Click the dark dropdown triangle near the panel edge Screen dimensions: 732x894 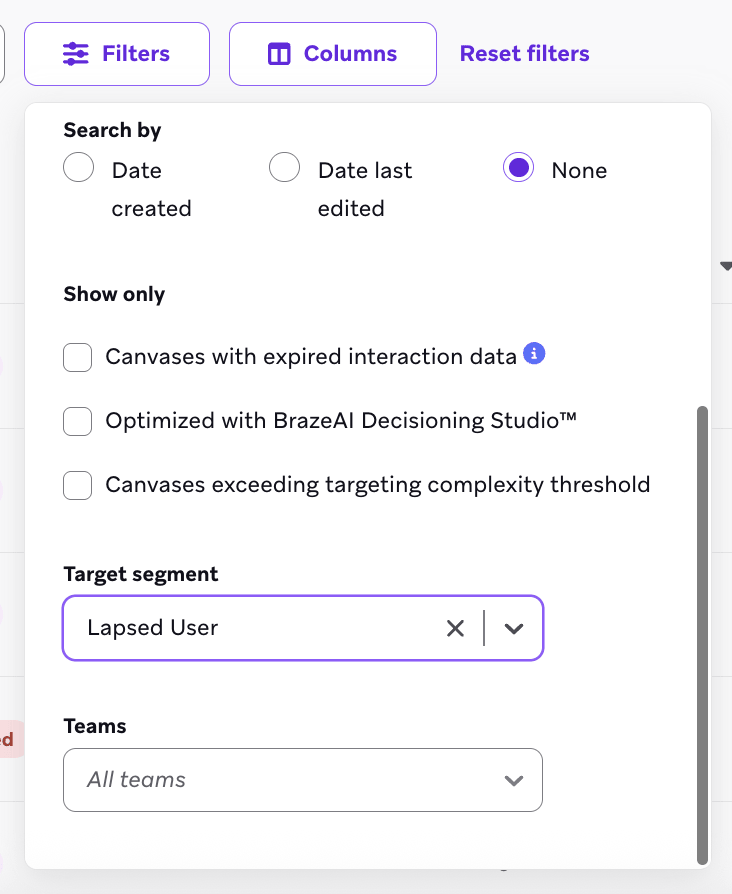pos(724,267)
